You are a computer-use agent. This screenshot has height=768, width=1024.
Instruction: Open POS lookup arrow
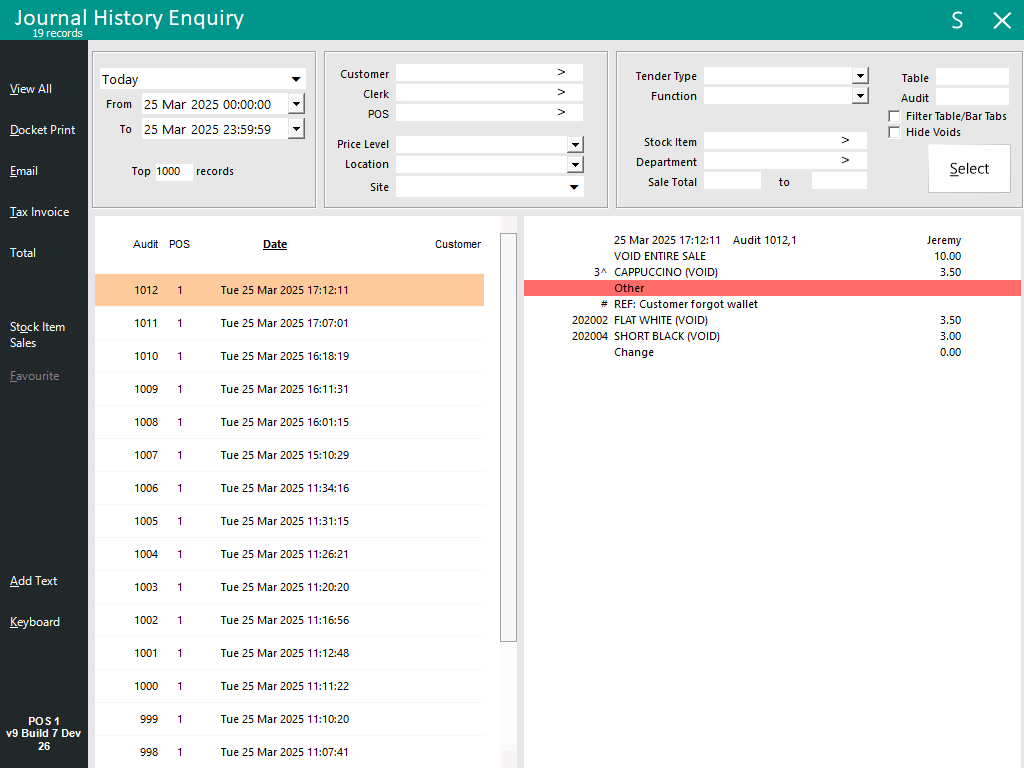click(561, 113)
